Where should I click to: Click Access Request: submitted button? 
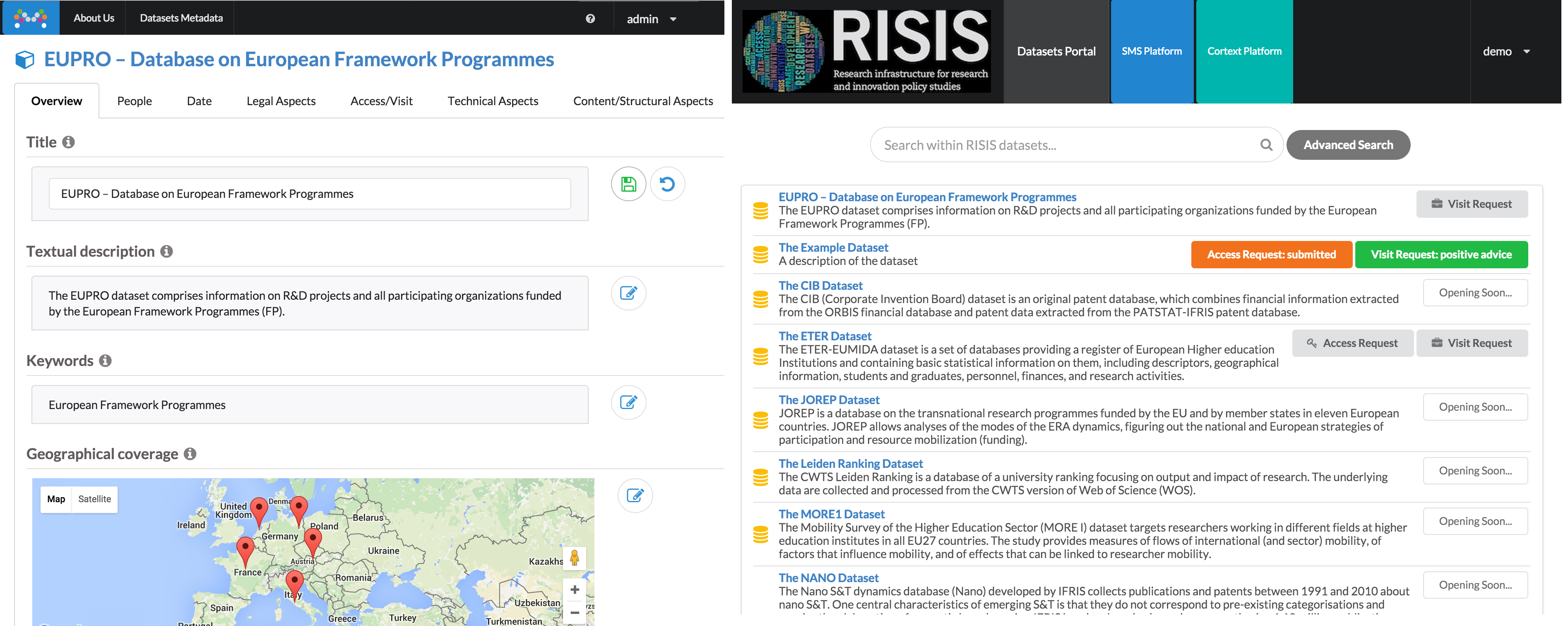[x=1272, y=255]
